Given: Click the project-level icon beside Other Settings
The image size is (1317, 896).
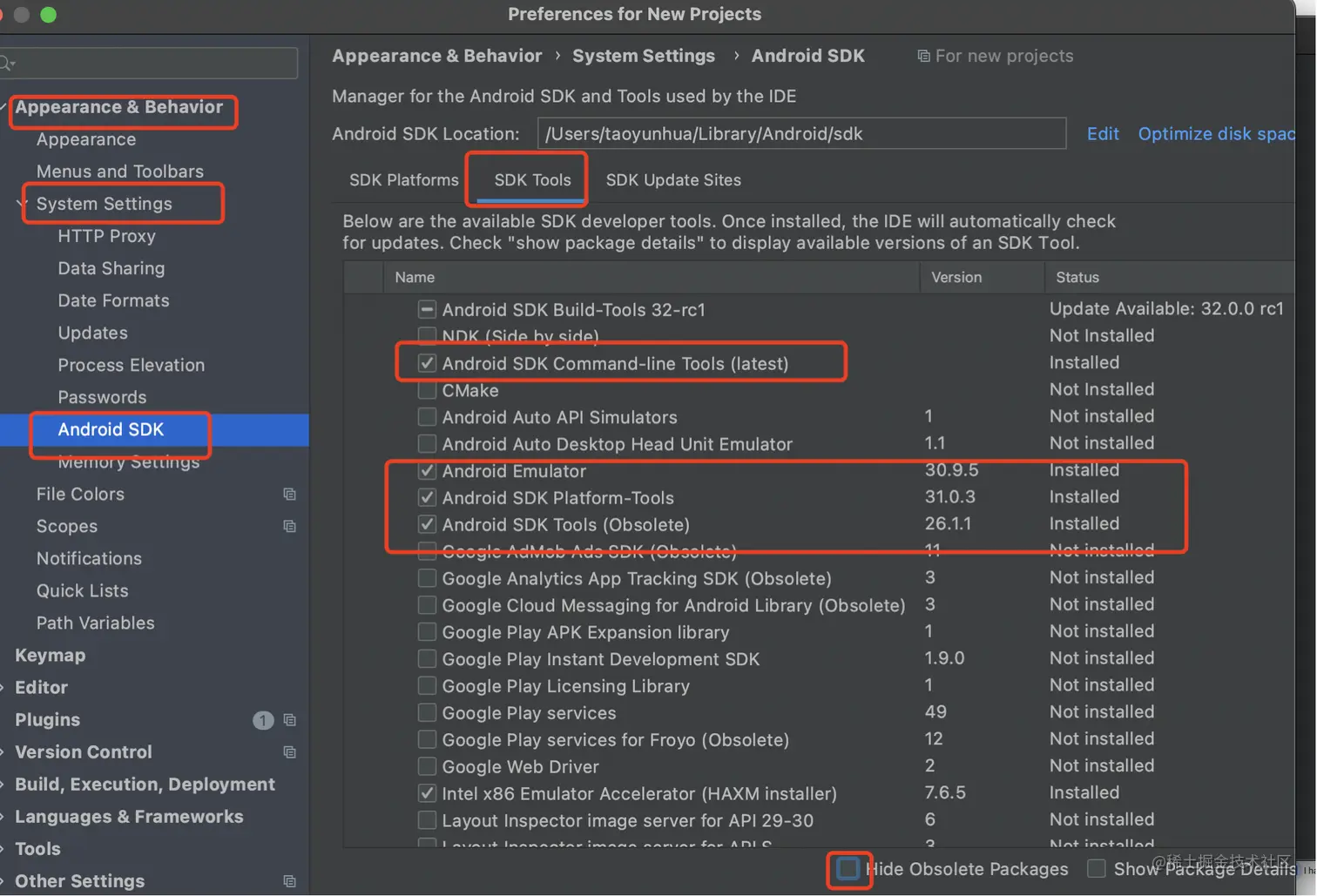Looking at the screenshot, I should (x=290, y=881).
